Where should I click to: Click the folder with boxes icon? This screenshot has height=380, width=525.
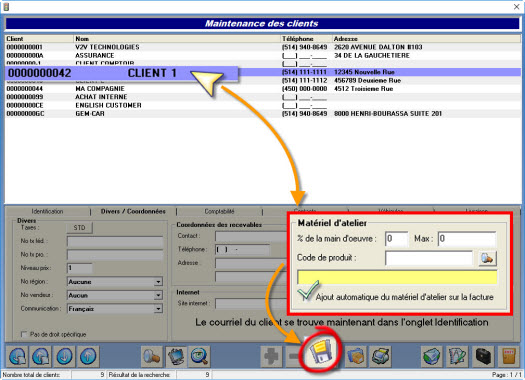356,357
